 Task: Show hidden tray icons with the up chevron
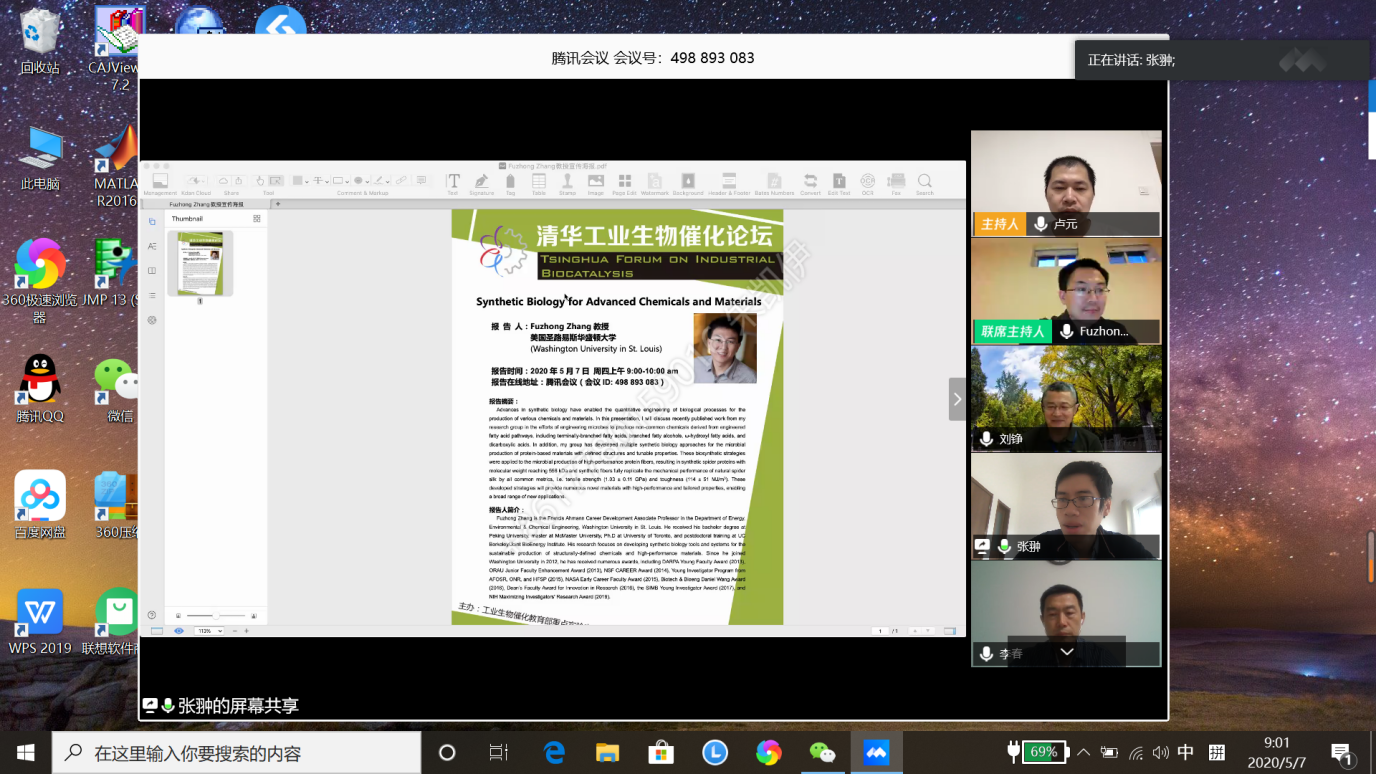pos(1084,752)
